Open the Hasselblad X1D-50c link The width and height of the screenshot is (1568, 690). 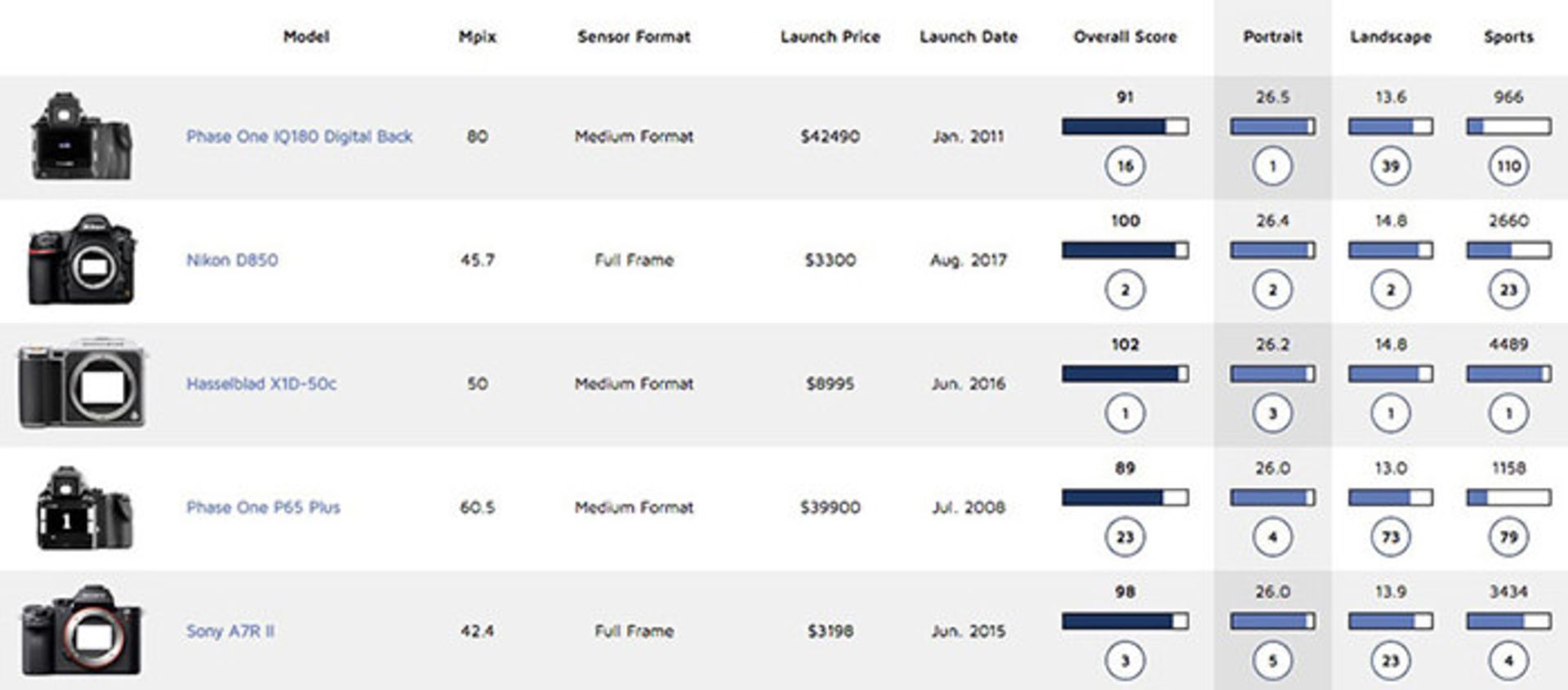(x=261, y=384)
